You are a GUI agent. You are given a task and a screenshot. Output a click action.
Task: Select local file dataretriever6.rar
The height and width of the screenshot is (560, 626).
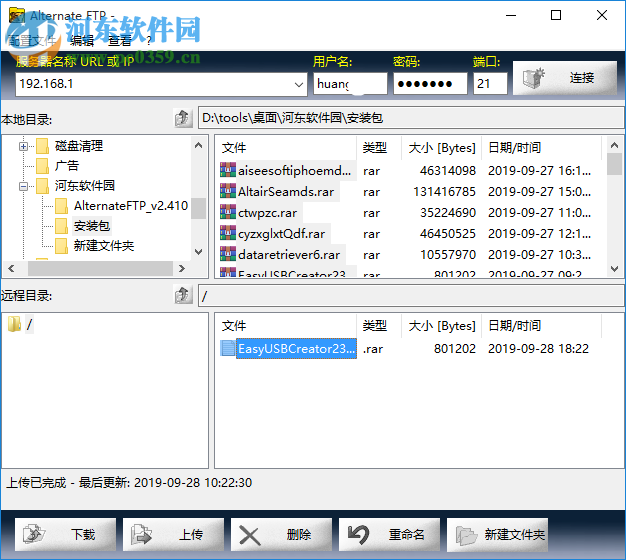click(289, 255)
